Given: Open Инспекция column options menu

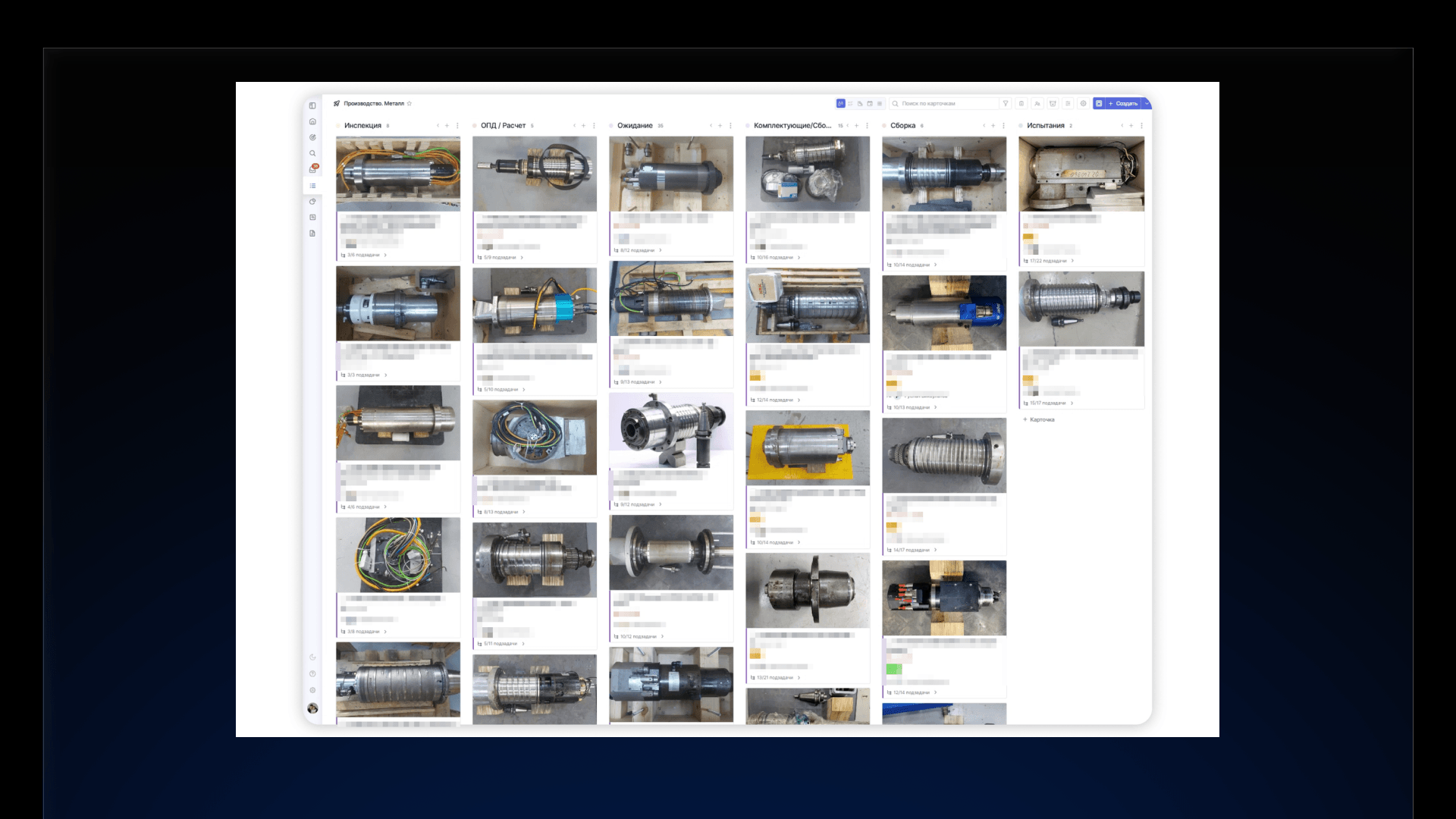Looking at the screenshot, I should click(457, 126).
